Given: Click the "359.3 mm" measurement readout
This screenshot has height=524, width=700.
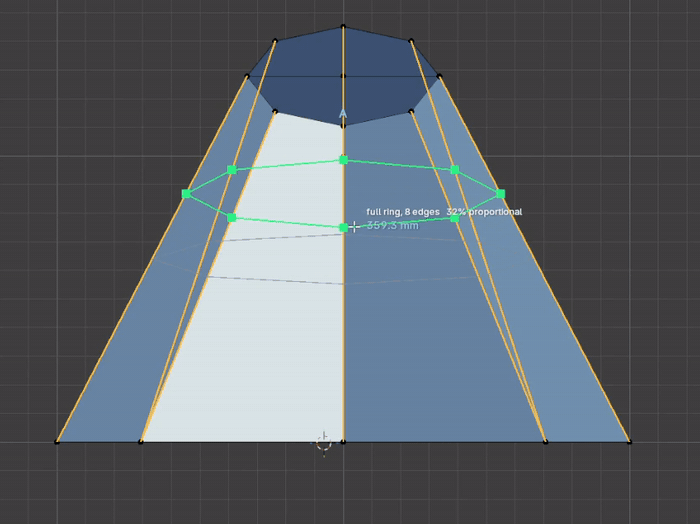Looking at the screenshot, I should [x=392, y=225].
